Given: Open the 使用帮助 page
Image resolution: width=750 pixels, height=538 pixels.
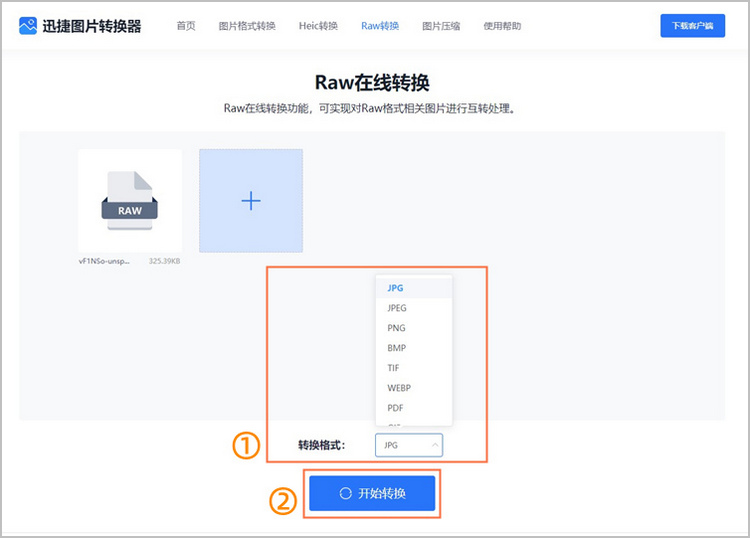Looking at the screenshot, I should pyautogui.click(x=503, y=26).
